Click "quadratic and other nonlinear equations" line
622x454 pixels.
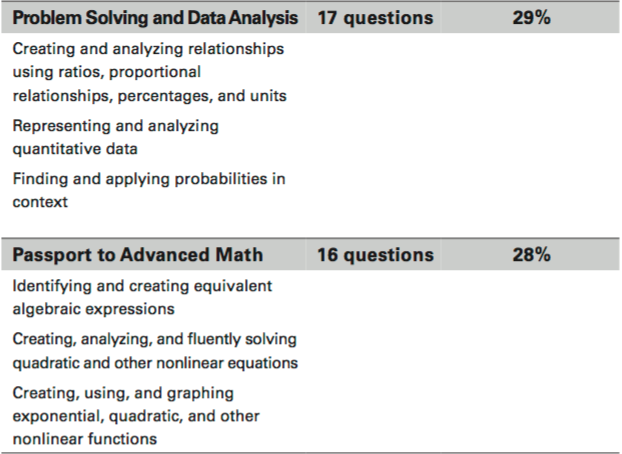point(155,362)
